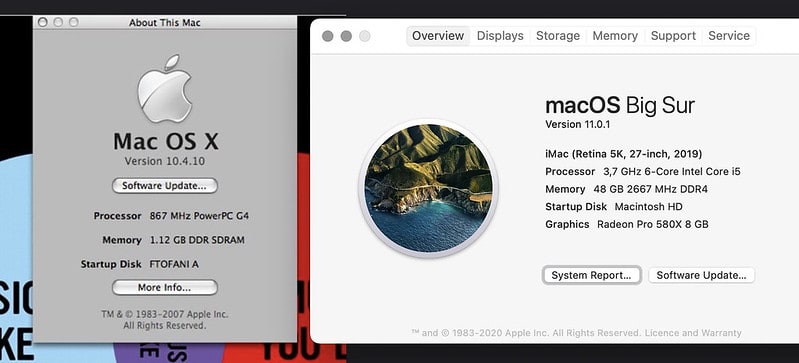Go to the Service tab
The width and height of the screenshot is (799, 363).
(729, 36)
